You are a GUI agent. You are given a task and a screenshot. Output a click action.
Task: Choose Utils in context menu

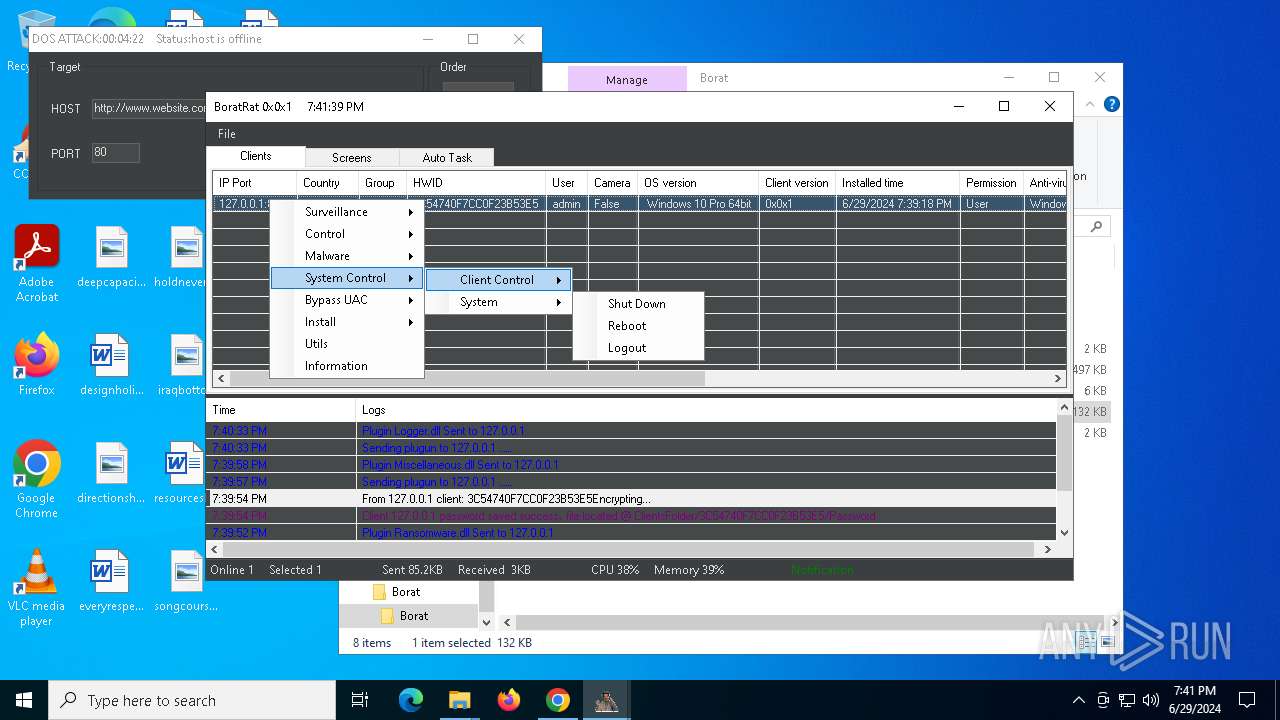click(347, 344)
